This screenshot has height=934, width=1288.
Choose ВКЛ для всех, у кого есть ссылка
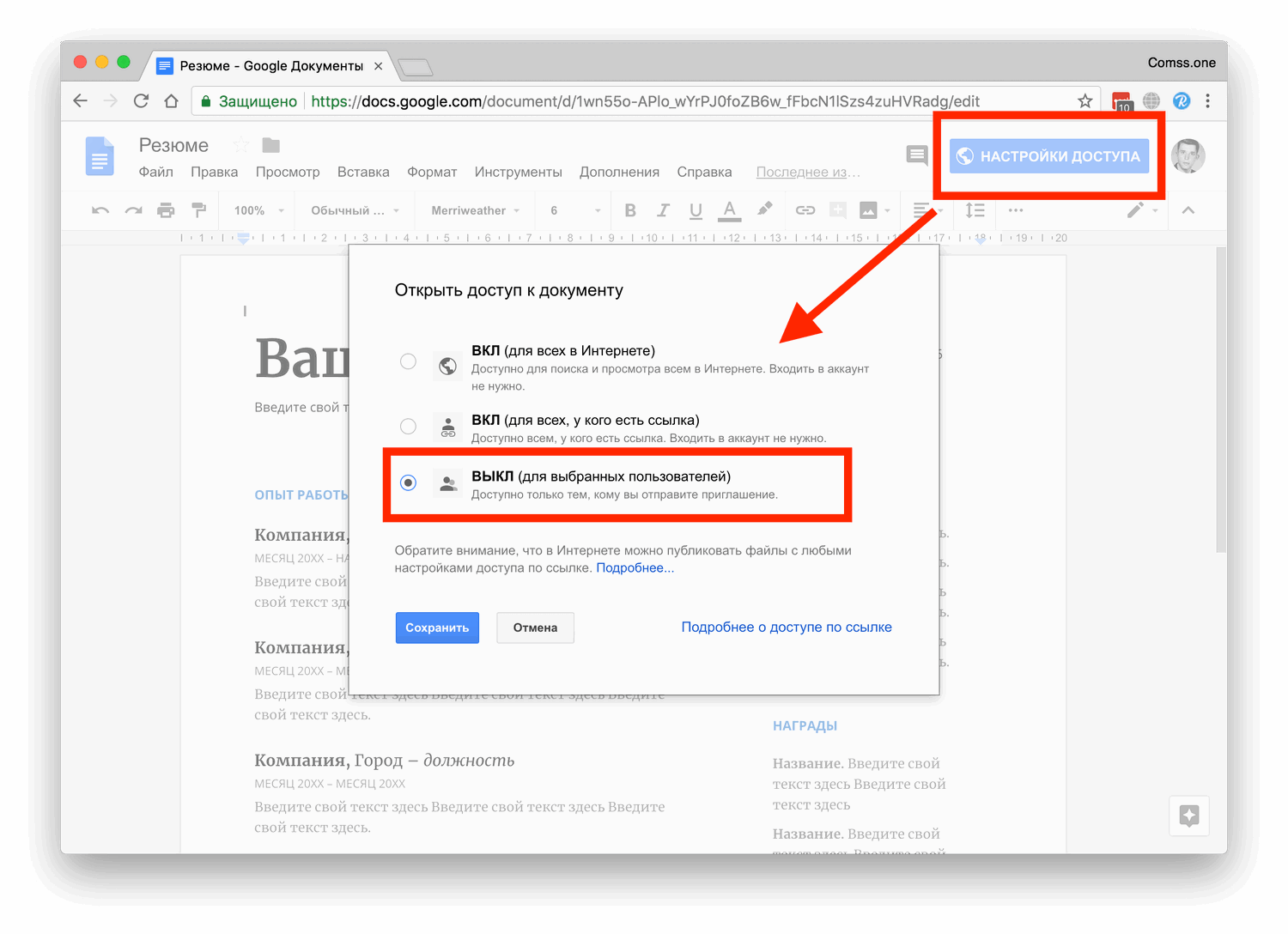[408, 426]
